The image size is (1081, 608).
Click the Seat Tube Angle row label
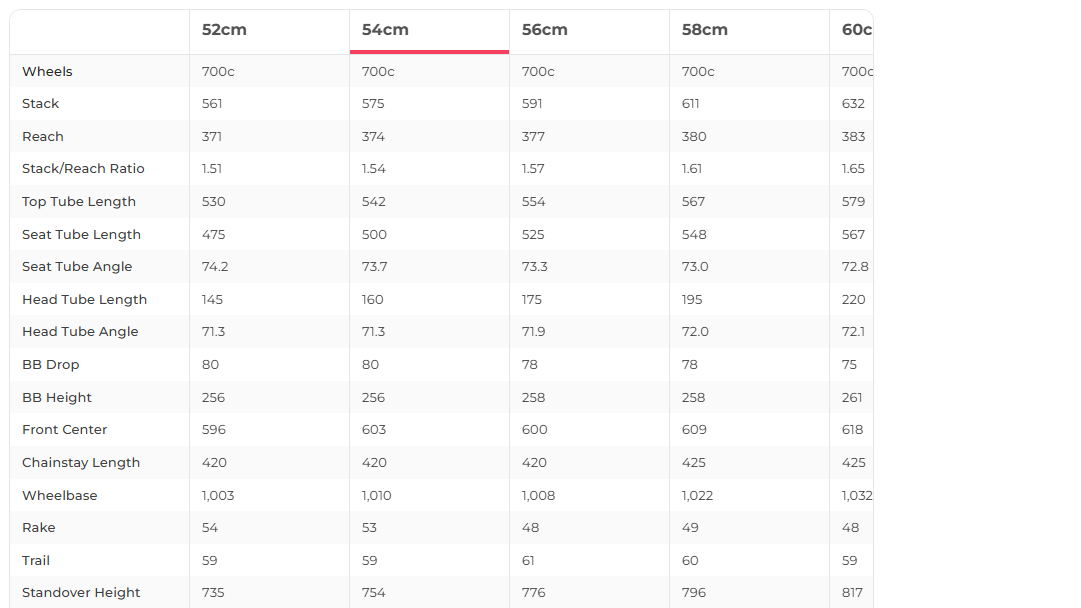point(77,267)
